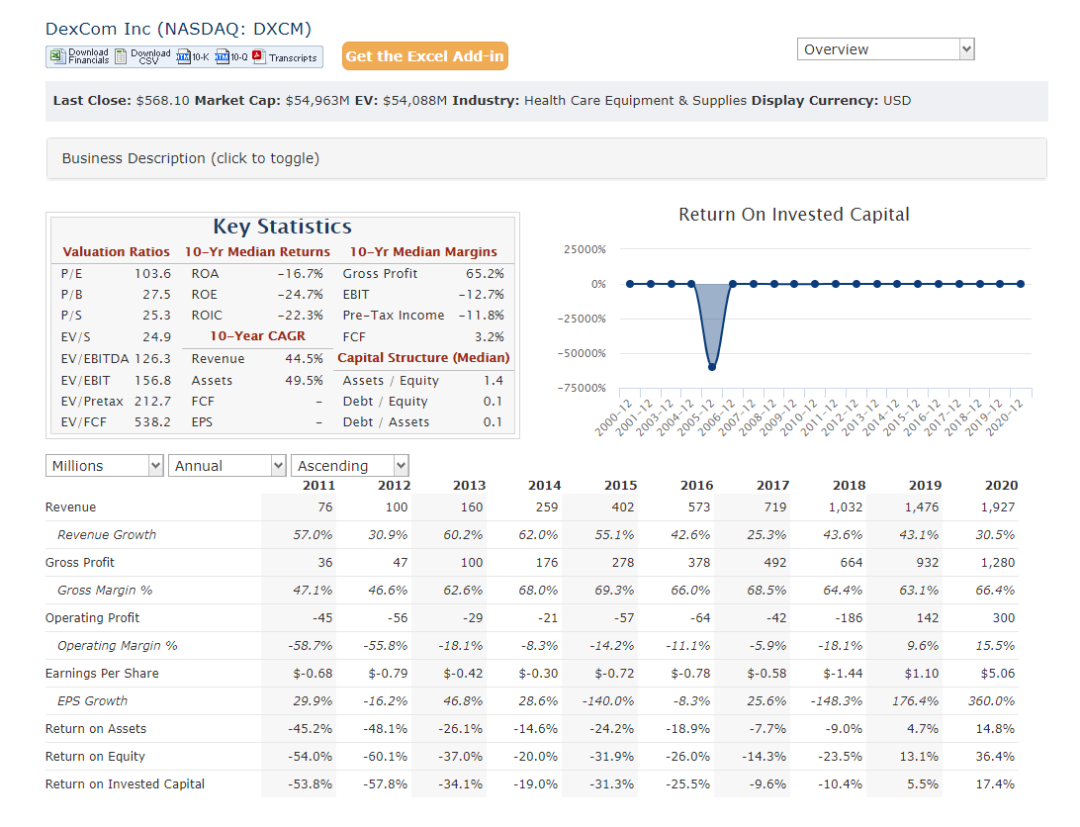
Task: Click the 2019 operating profit value 142
Action: pos(927,618)
